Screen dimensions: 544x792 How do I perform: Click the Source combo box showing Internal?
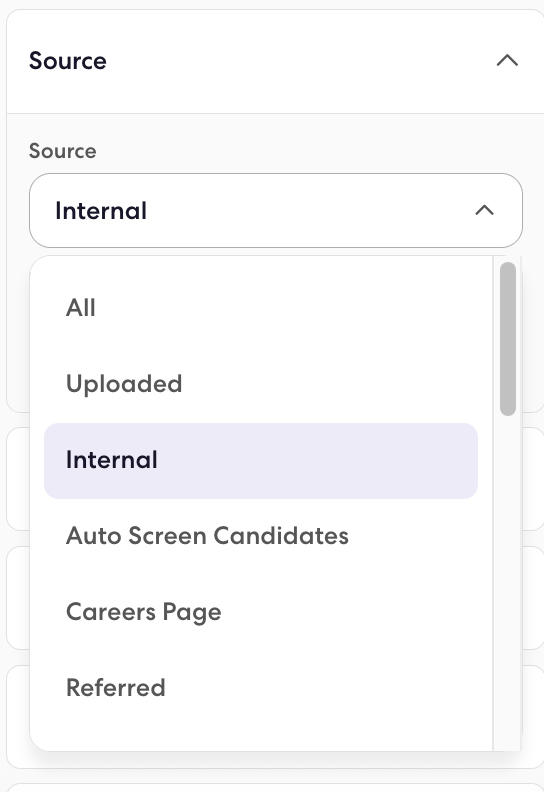coord(276,211)
